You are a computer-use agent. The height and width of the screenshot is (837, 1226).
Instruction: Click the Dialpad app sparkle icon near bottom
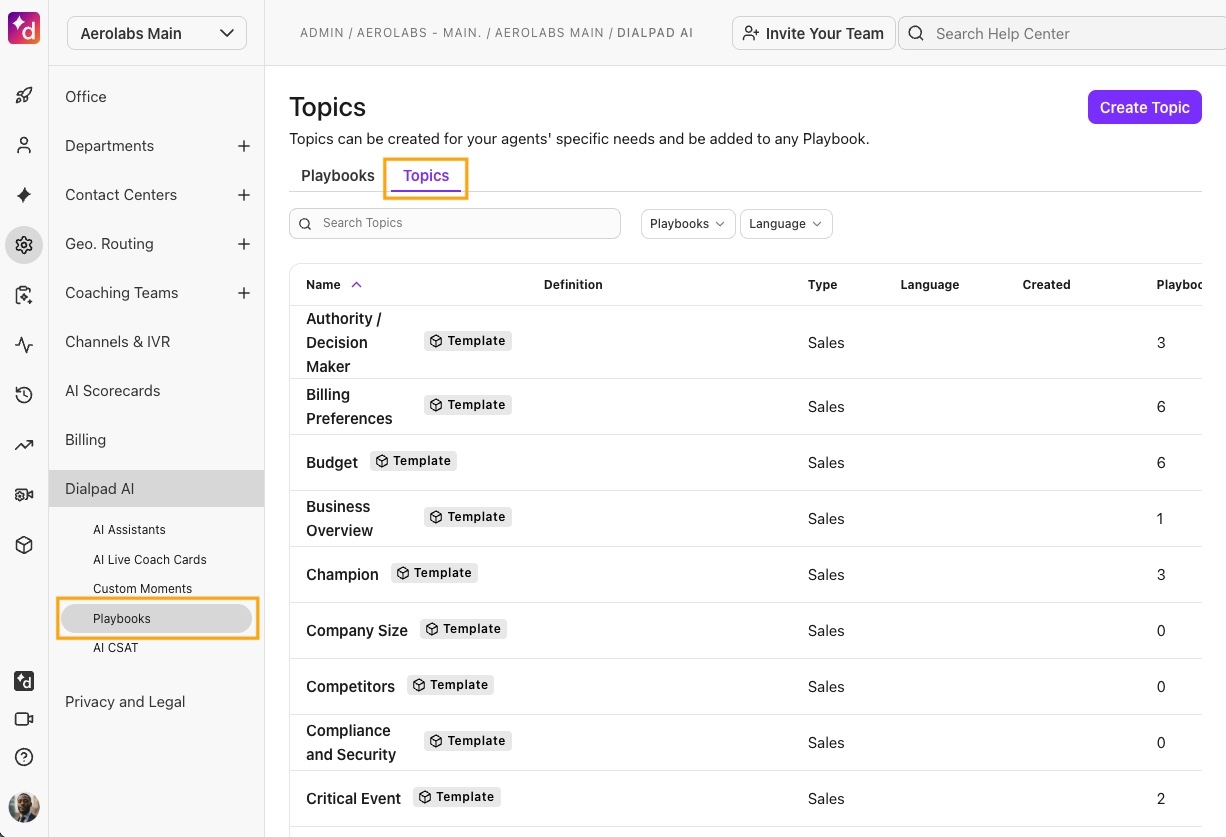pos(24,681)
